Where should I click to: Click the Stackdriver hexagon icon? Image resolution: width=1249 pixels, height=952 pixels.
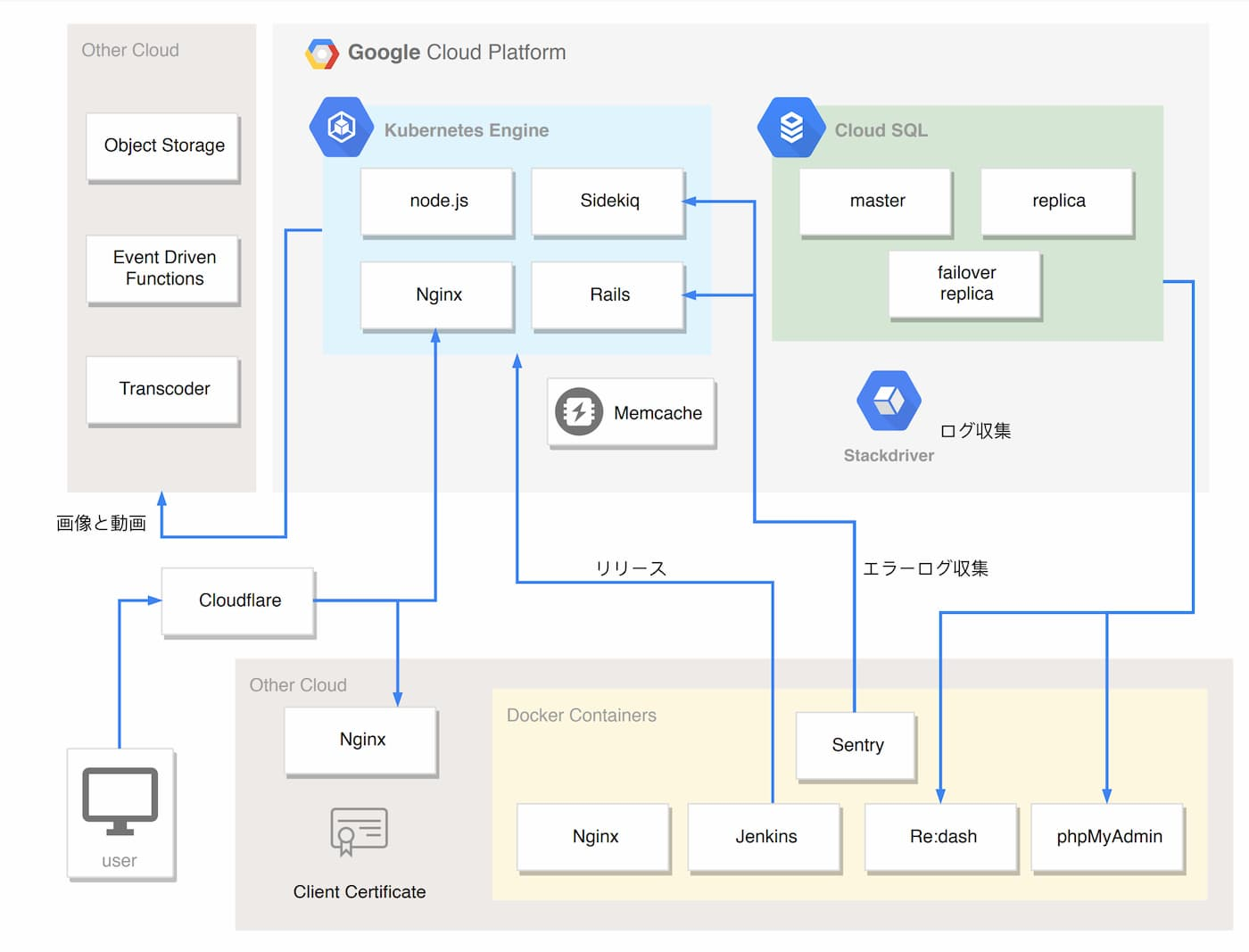tap(889, 401)
